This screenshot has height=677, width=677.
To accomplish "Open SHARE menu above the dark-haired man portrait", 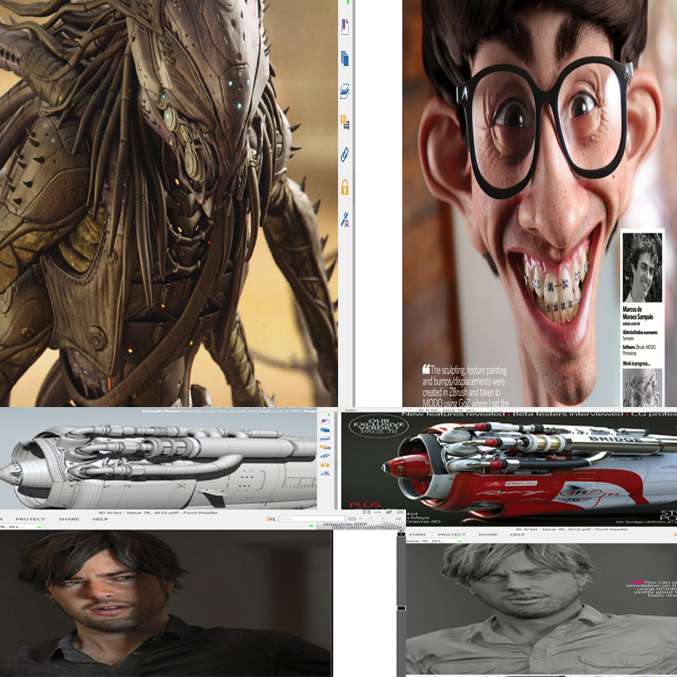I will pos(69,519).
